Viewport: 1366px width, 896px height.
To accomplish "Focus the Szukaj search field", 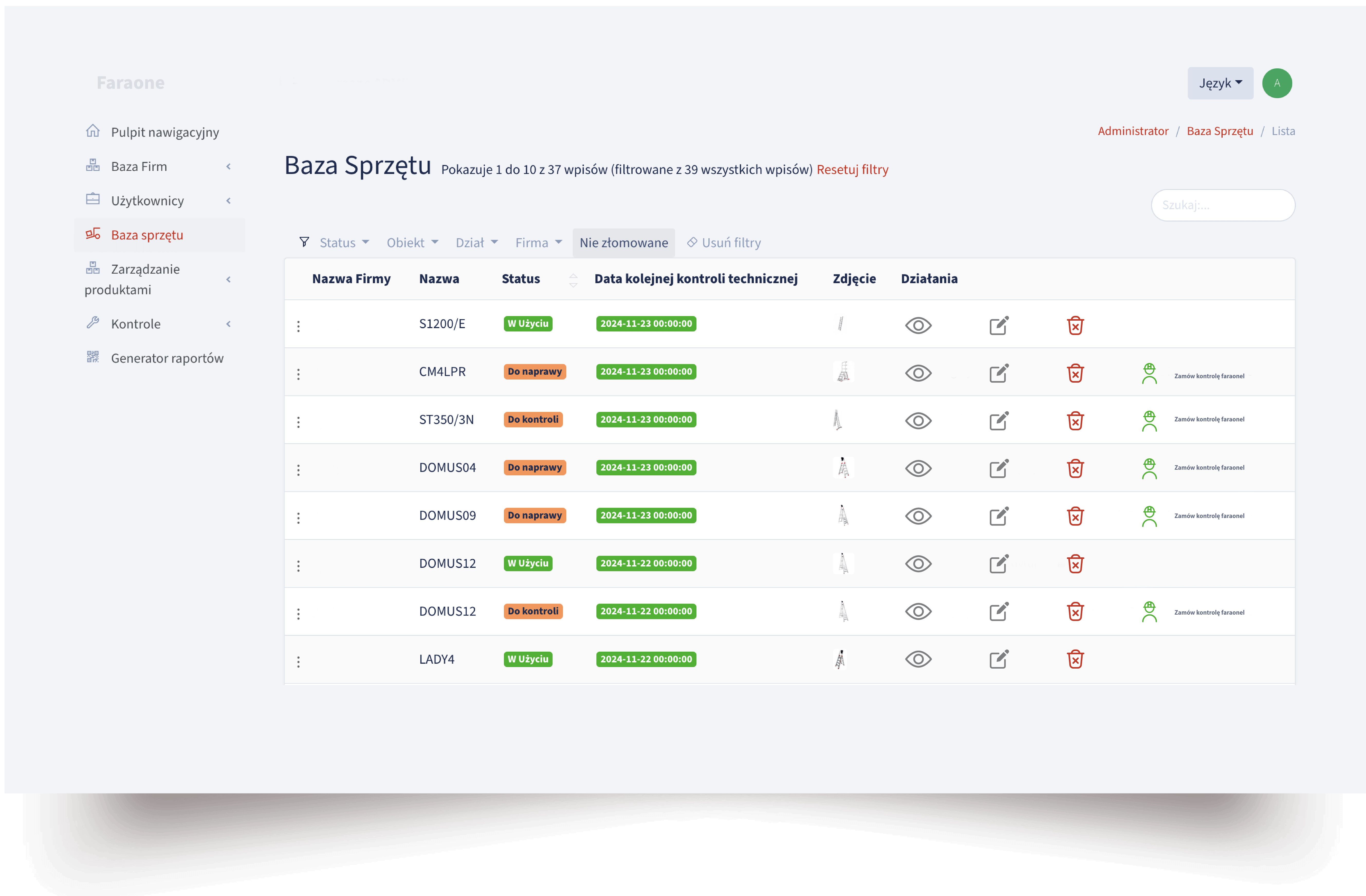I will [x=1223, y=205].
